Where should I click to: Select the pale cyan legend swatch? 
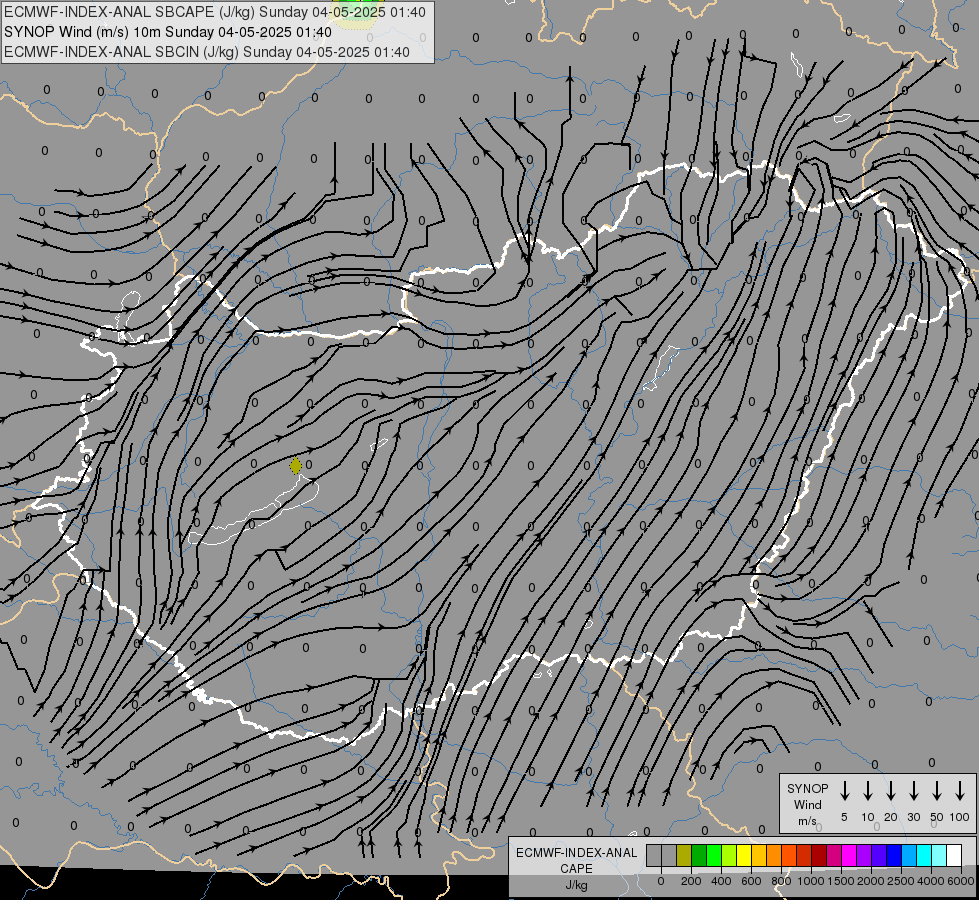coord(939,856)
